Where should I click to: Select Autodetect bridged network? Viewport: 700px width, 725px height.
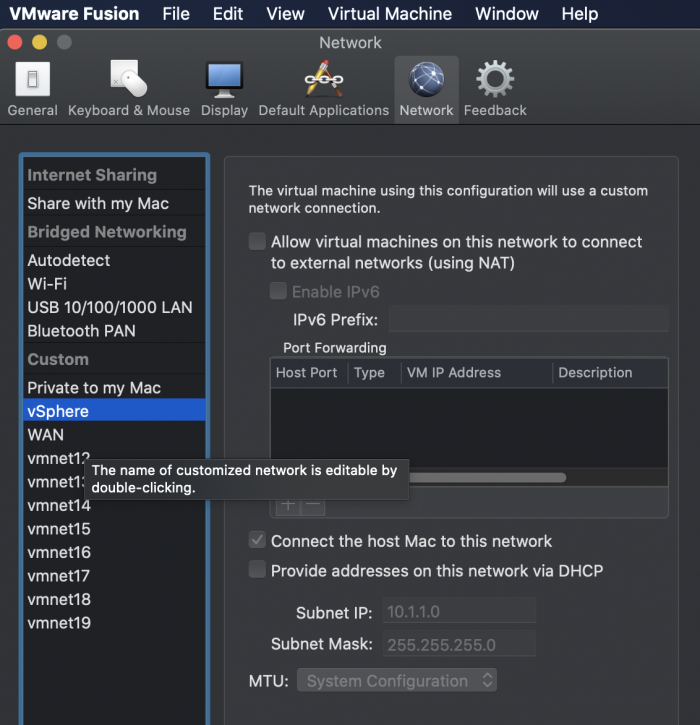tap(114, 260)
